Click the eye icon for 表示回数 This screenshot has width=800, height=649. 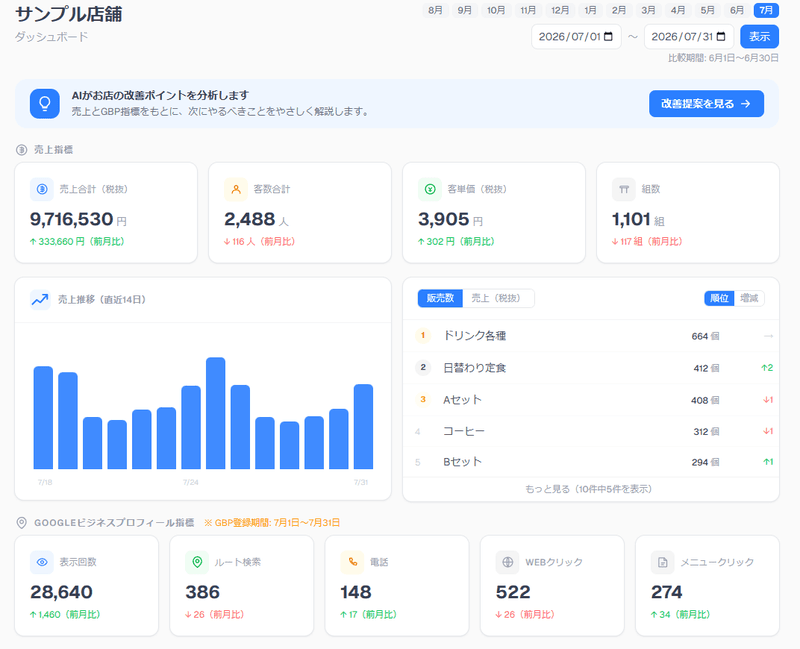point(42,562)
